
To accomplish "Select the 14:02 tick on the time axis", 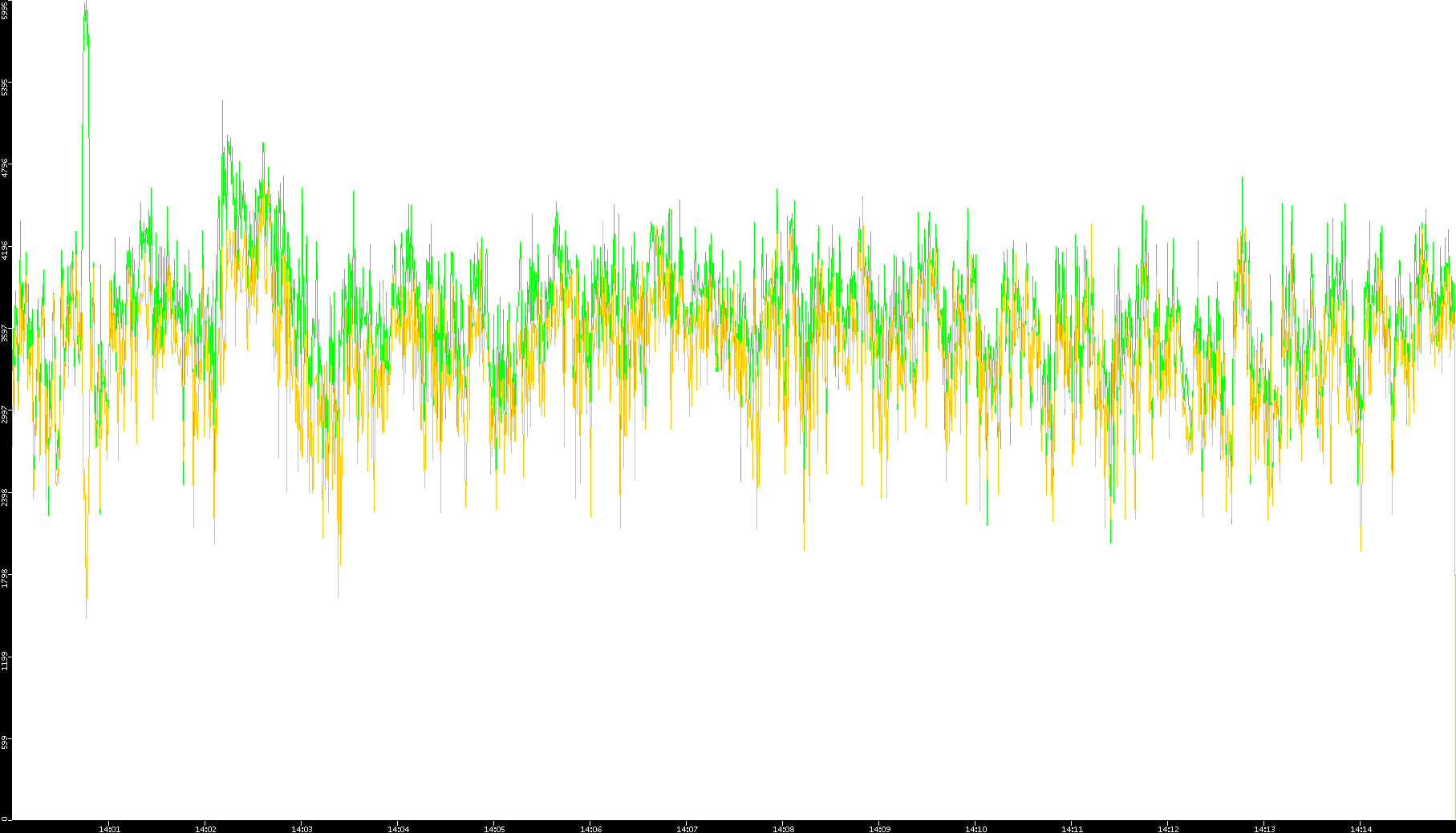I will [205, 828].
